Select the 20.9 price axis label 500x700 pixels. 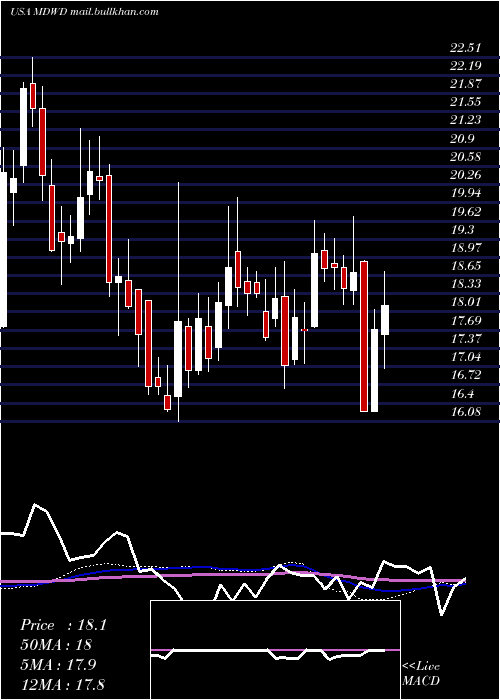(x=462, y=139)
